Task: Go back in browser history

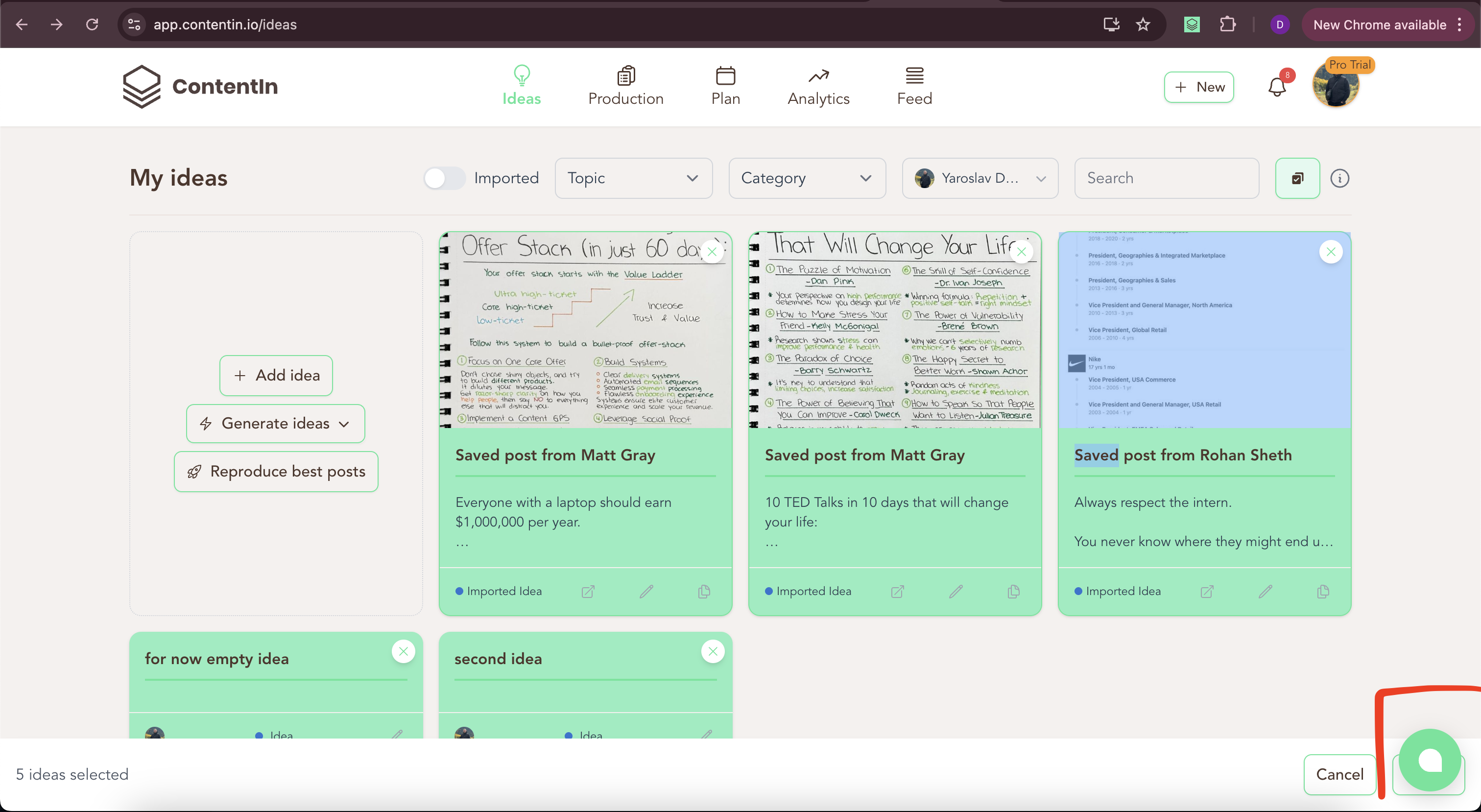Action: [x=21, y=24]
